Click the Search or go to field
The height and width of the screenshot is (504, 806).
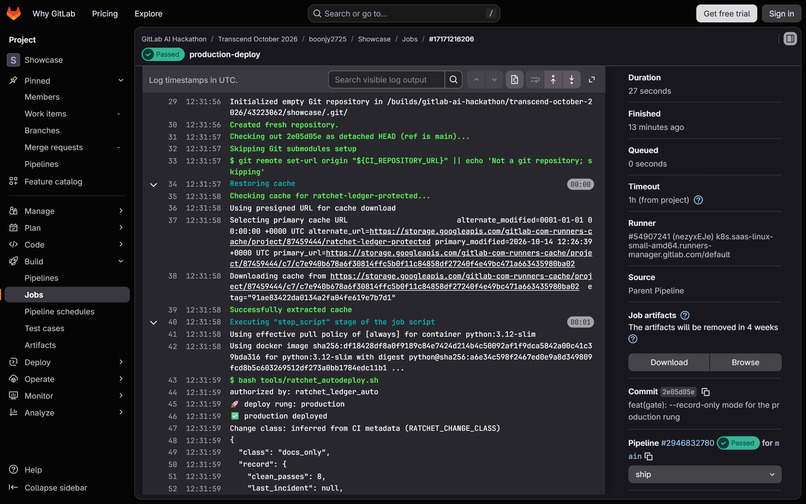click(404, 14)
